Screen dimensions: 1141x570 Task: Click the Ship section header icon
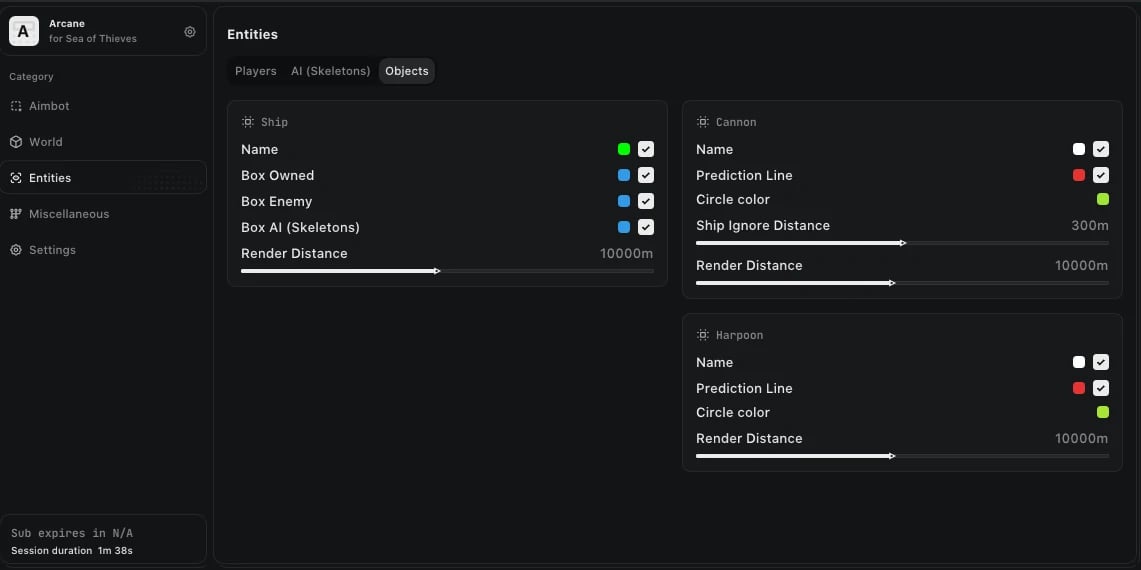pyautogui.click(x=247, y=122)
